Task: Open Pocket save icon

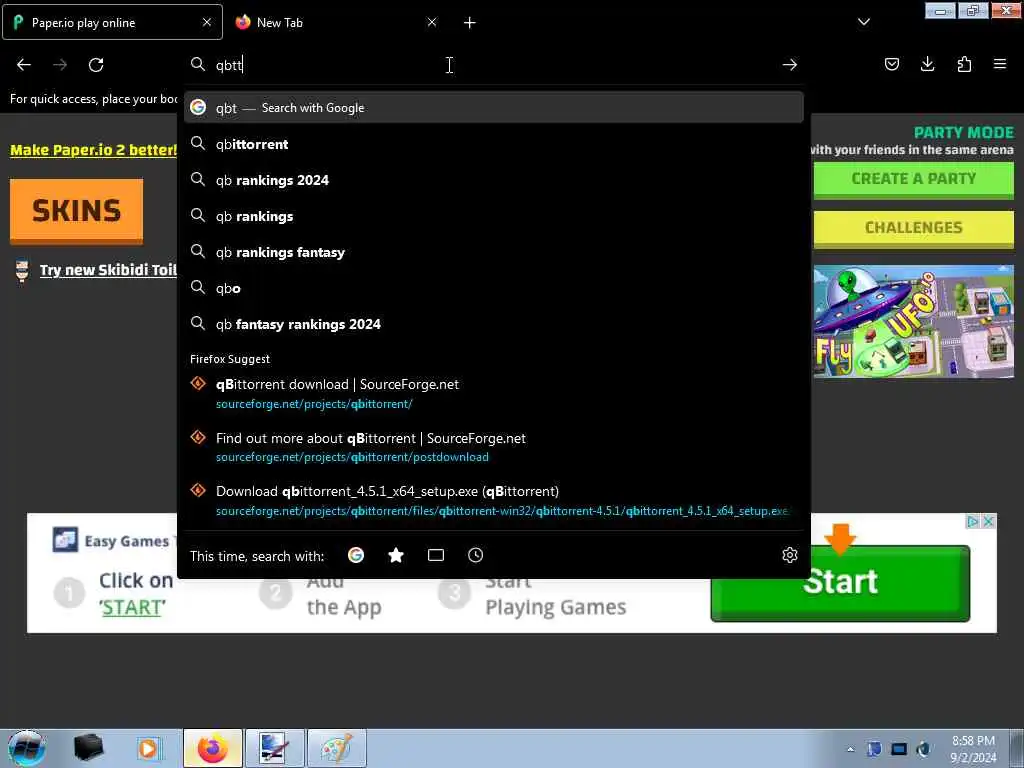Action: click(892, 64)
